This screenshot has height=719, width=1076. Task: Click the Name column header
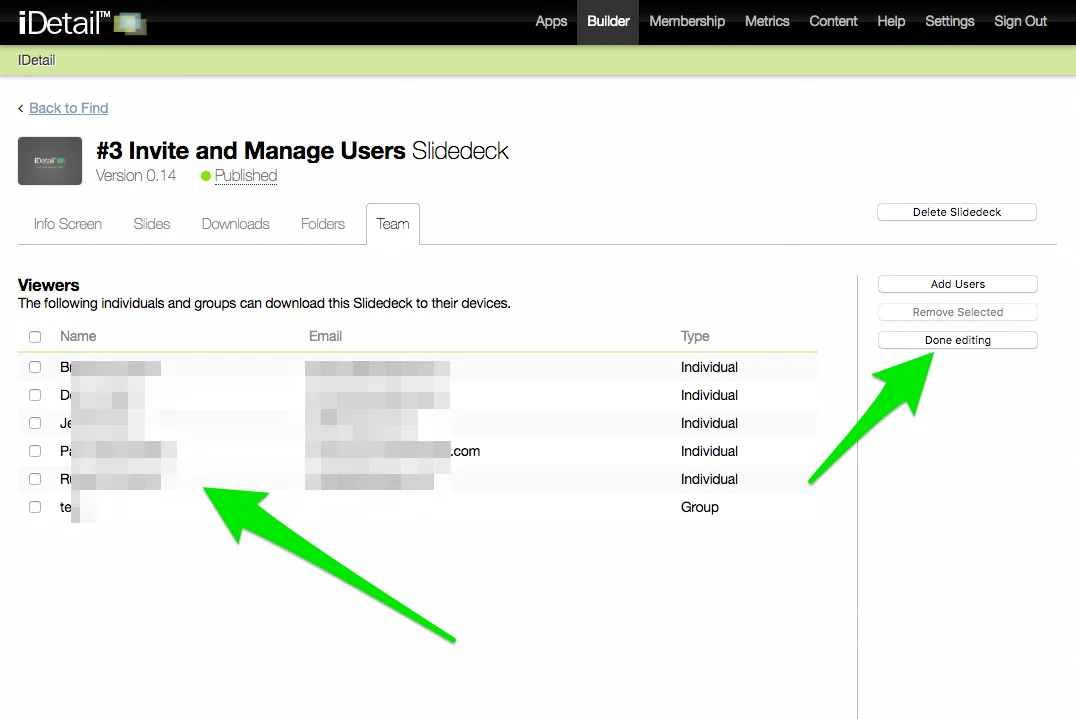[78, 336]
